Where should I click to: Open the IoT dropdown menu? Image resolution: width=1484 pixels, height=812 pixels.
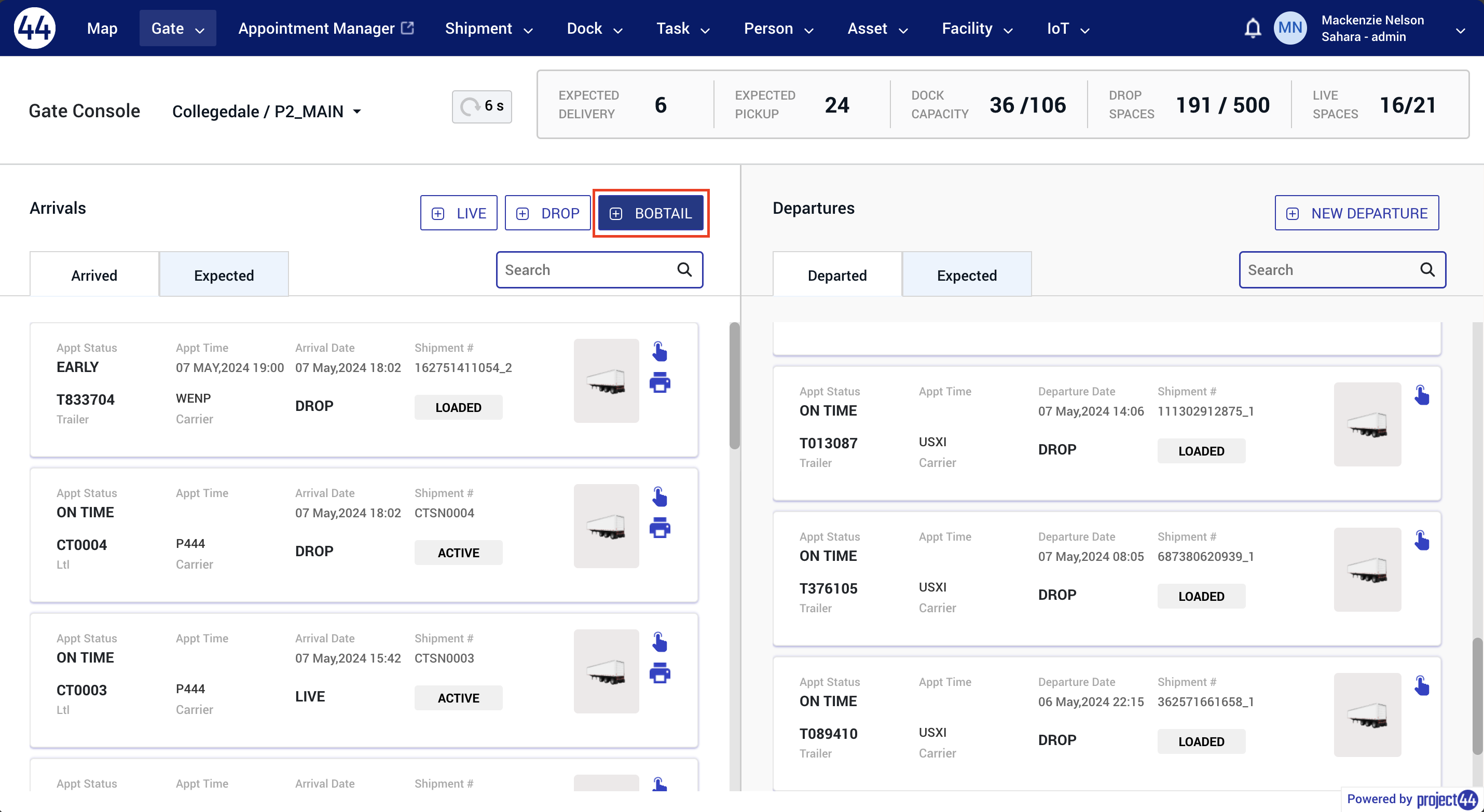point(1068,28)
